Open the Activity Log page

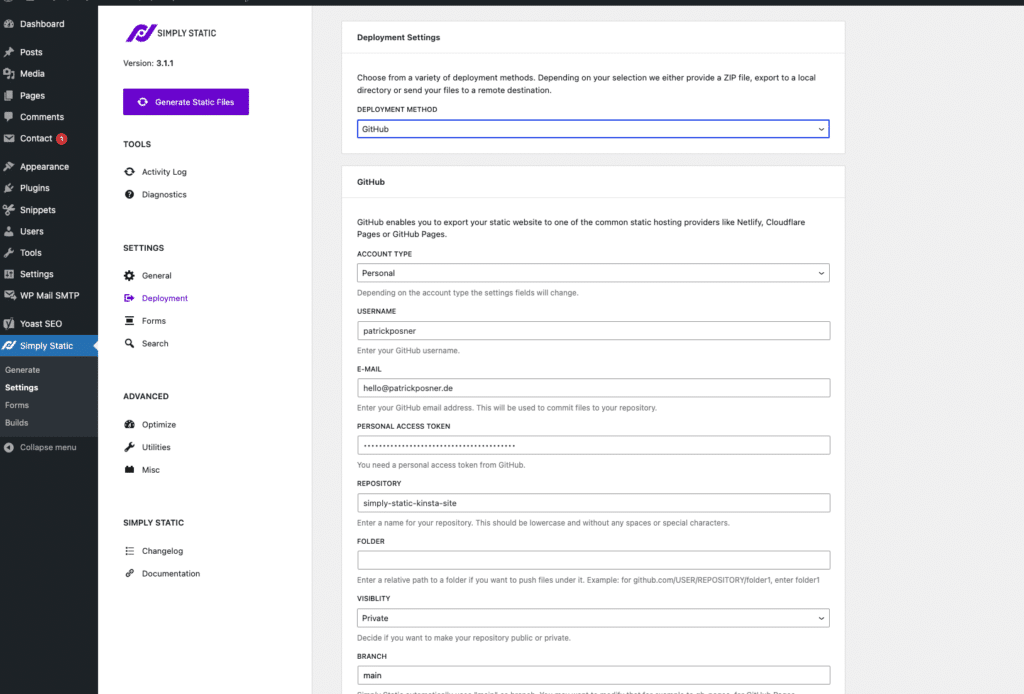[164, 172]
